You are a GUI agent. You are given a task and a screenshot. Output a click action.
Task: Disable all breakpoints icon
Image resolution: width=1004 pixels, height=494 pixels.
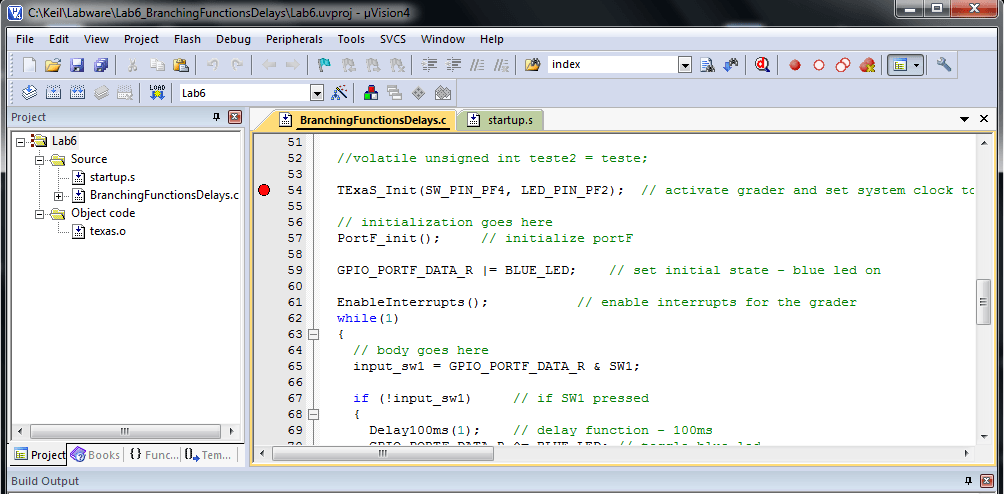(843, 65)
